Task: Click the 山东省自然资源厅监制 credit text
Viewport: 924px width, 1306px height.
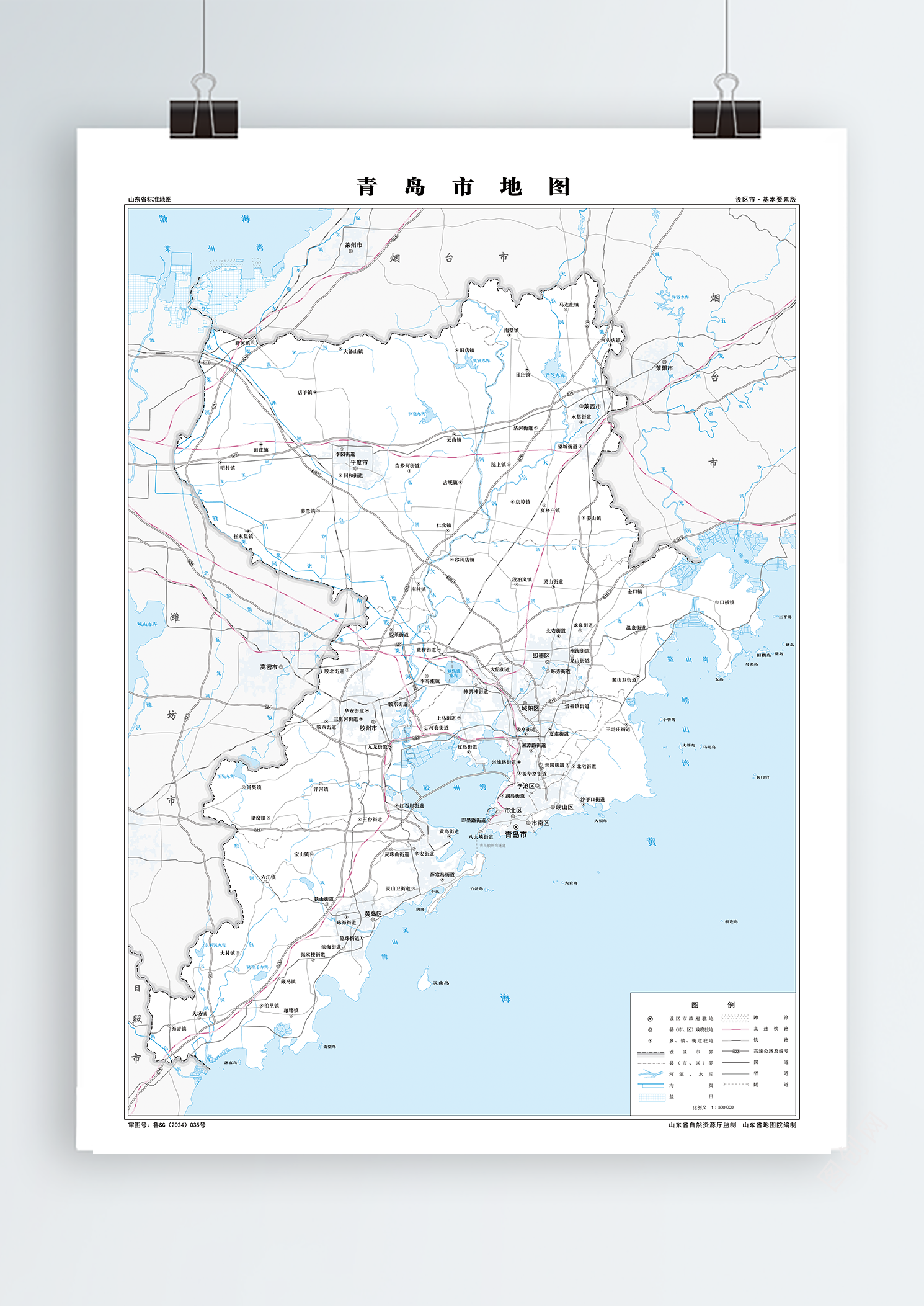Action: pos(702,1125)
